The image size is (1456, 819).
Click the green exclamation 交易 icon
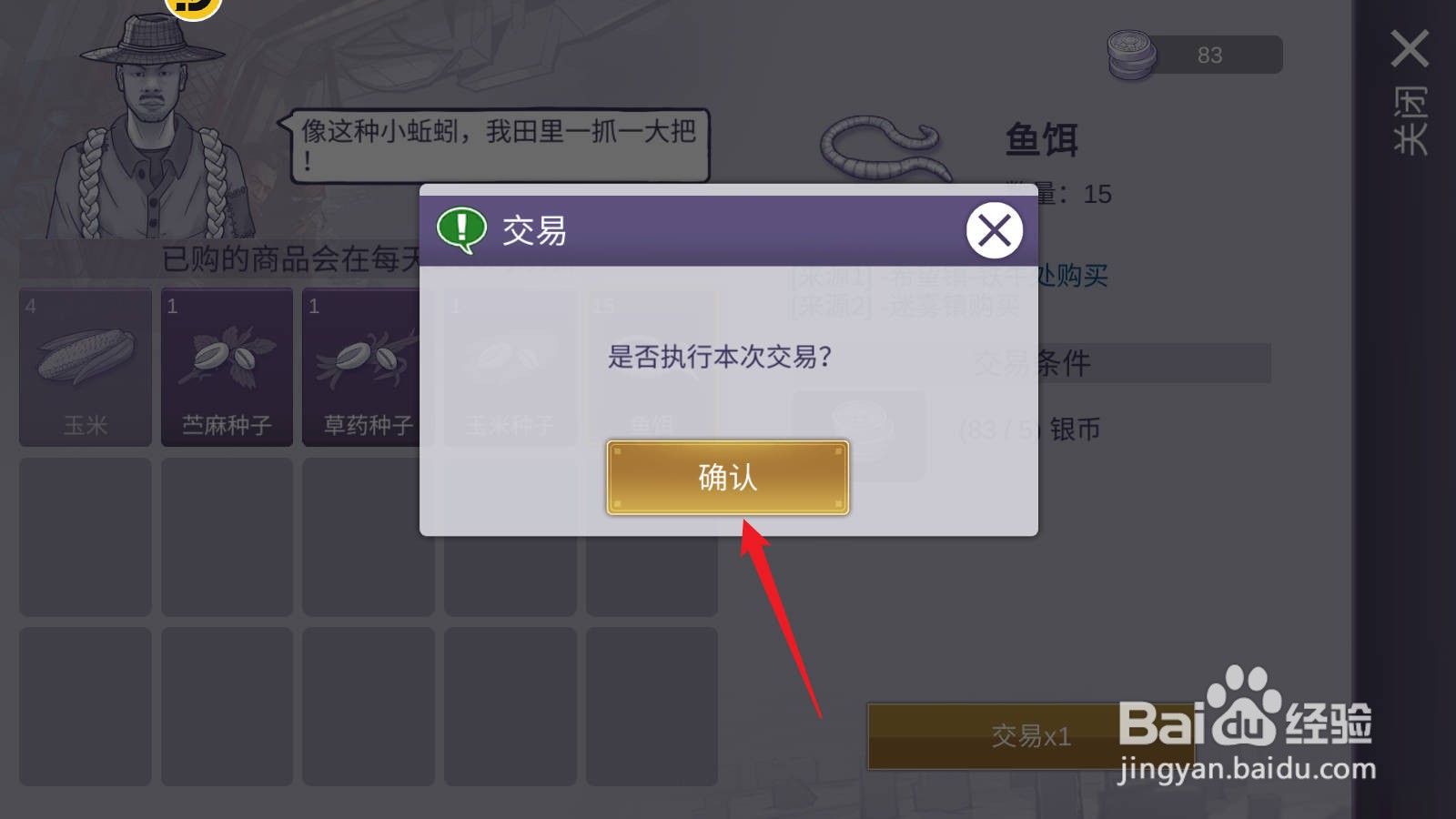(x=462, y=229)
